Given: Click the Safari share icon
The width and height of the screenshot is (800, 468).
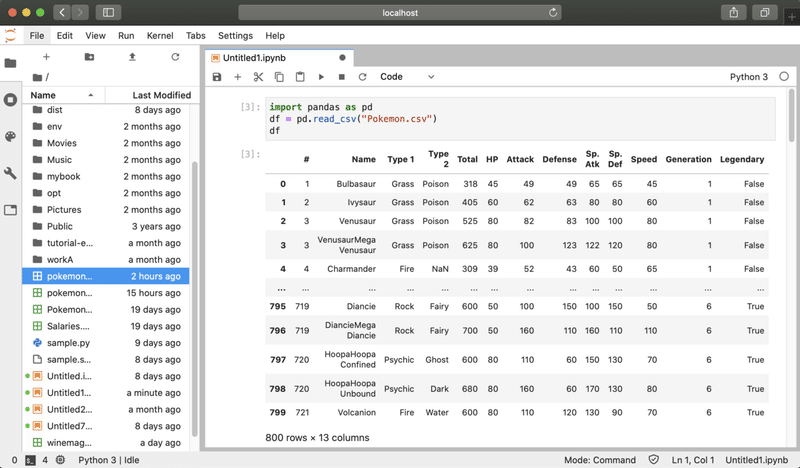Looking at the screenshot, I should [x=734, y=12].
